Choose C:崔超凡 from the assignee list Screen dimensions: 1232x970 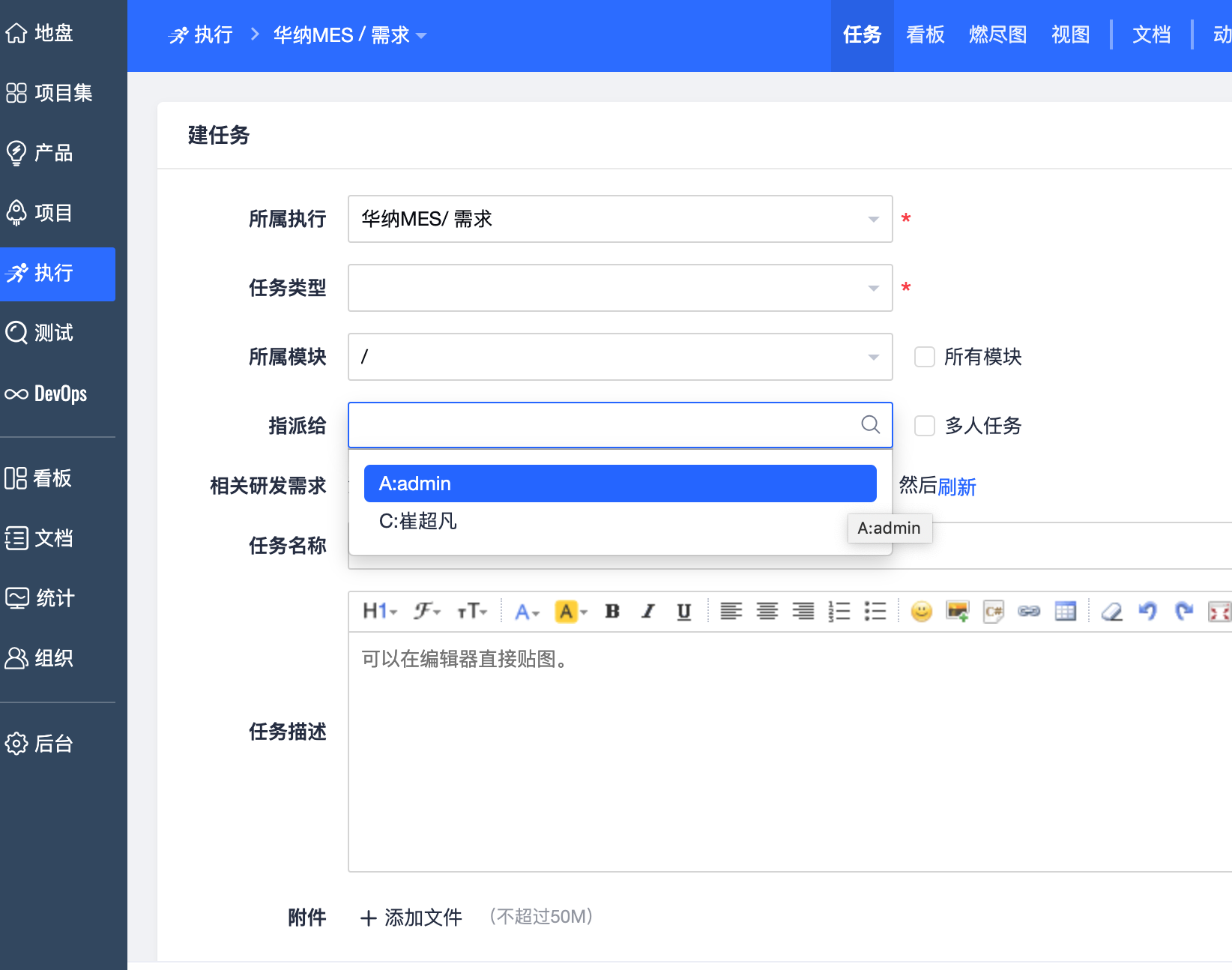[418, 521]
